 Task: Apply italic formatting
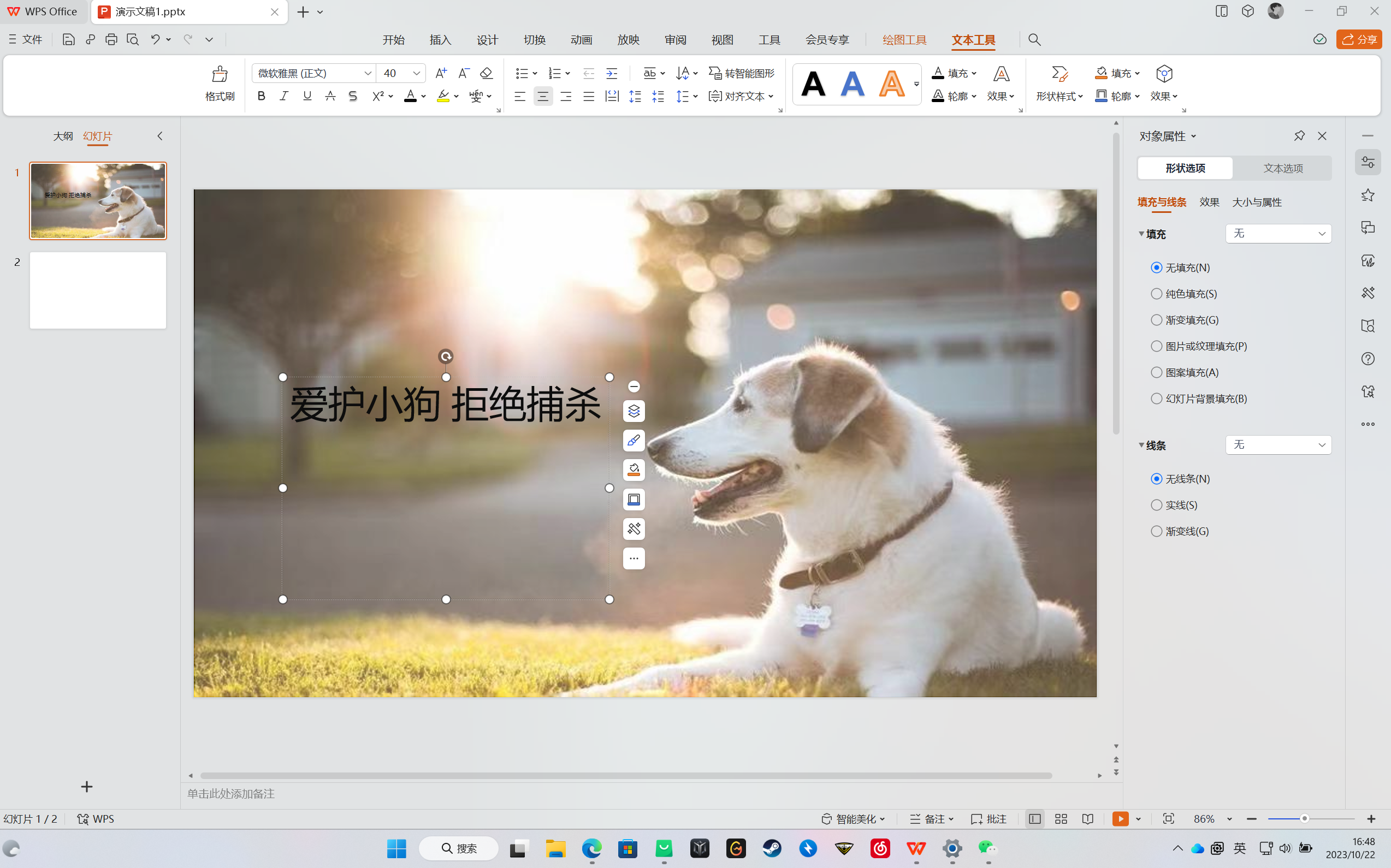[283, 97]
